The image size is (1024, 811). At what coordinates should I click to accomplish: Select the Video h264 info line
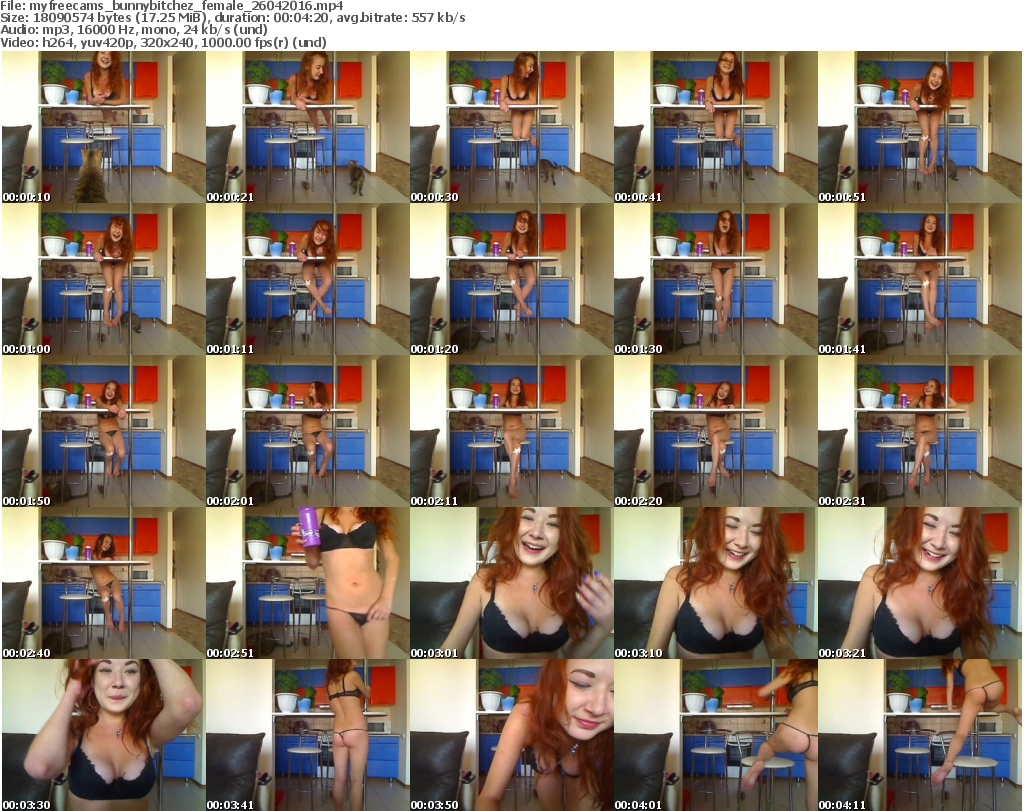[163, 42]
